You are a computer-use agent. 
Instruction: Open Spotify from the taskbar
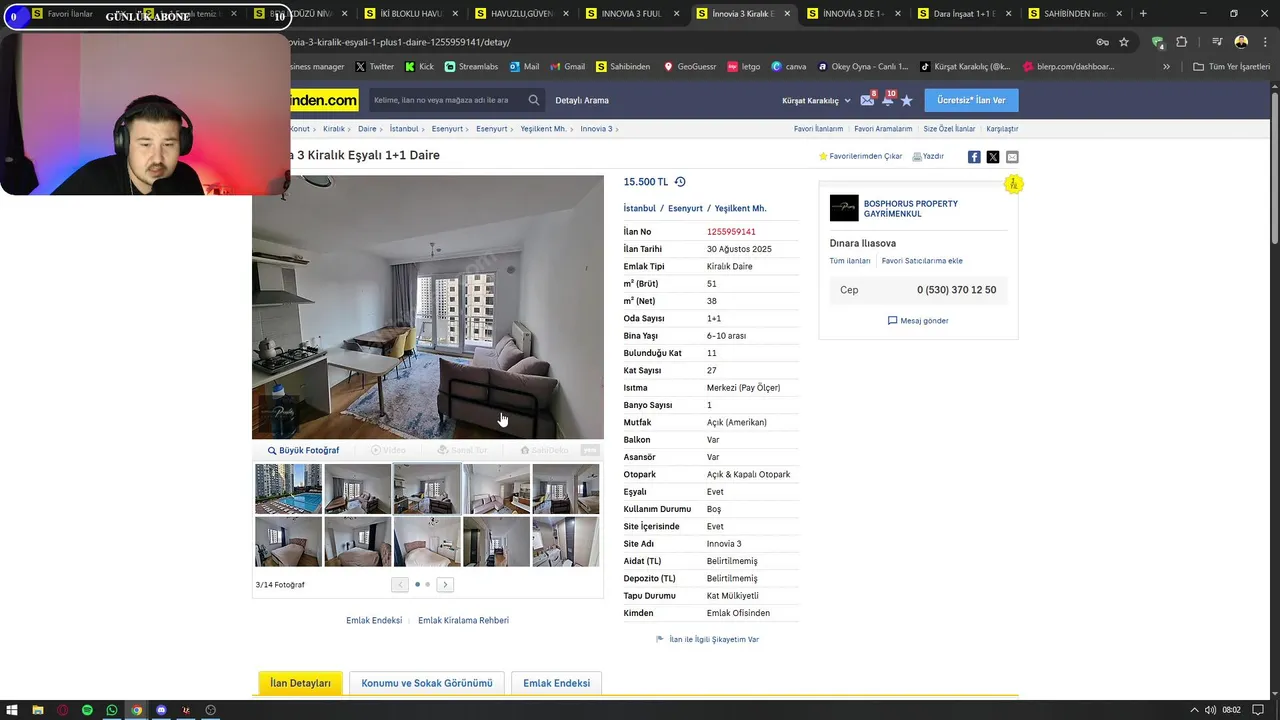(87, 710)
